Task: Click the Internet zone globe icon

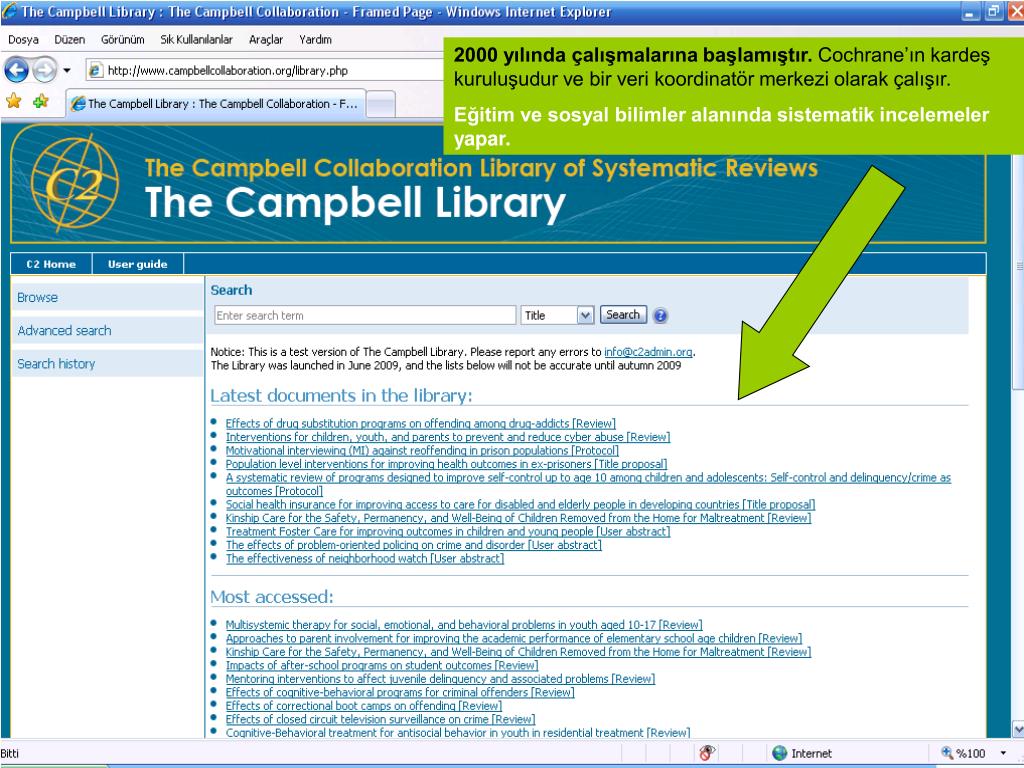Action: pyautogui.click(x=779, y=753)
